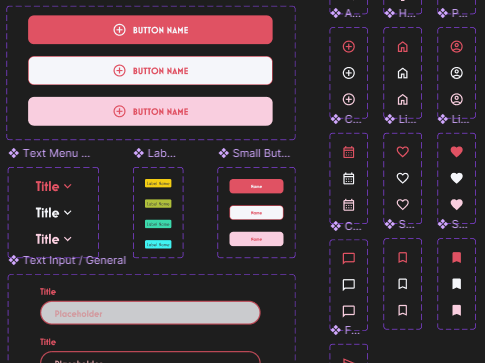This screenshot has width=485, height=363.
Task: Expand the pink Title dropdown menu
Action: pyautogui.click(x=53, y=239)
